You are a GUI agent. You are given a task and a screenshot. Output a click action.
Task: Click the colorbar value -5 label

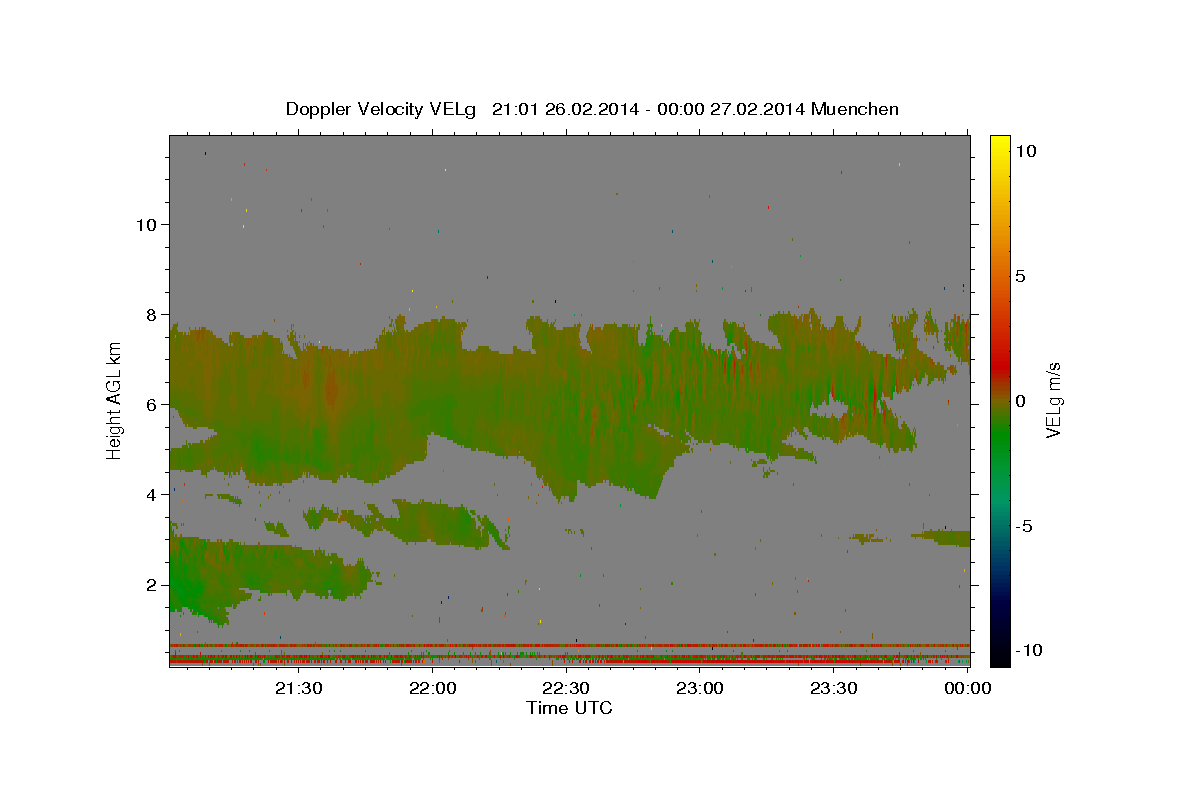(x=1024, y=526)
